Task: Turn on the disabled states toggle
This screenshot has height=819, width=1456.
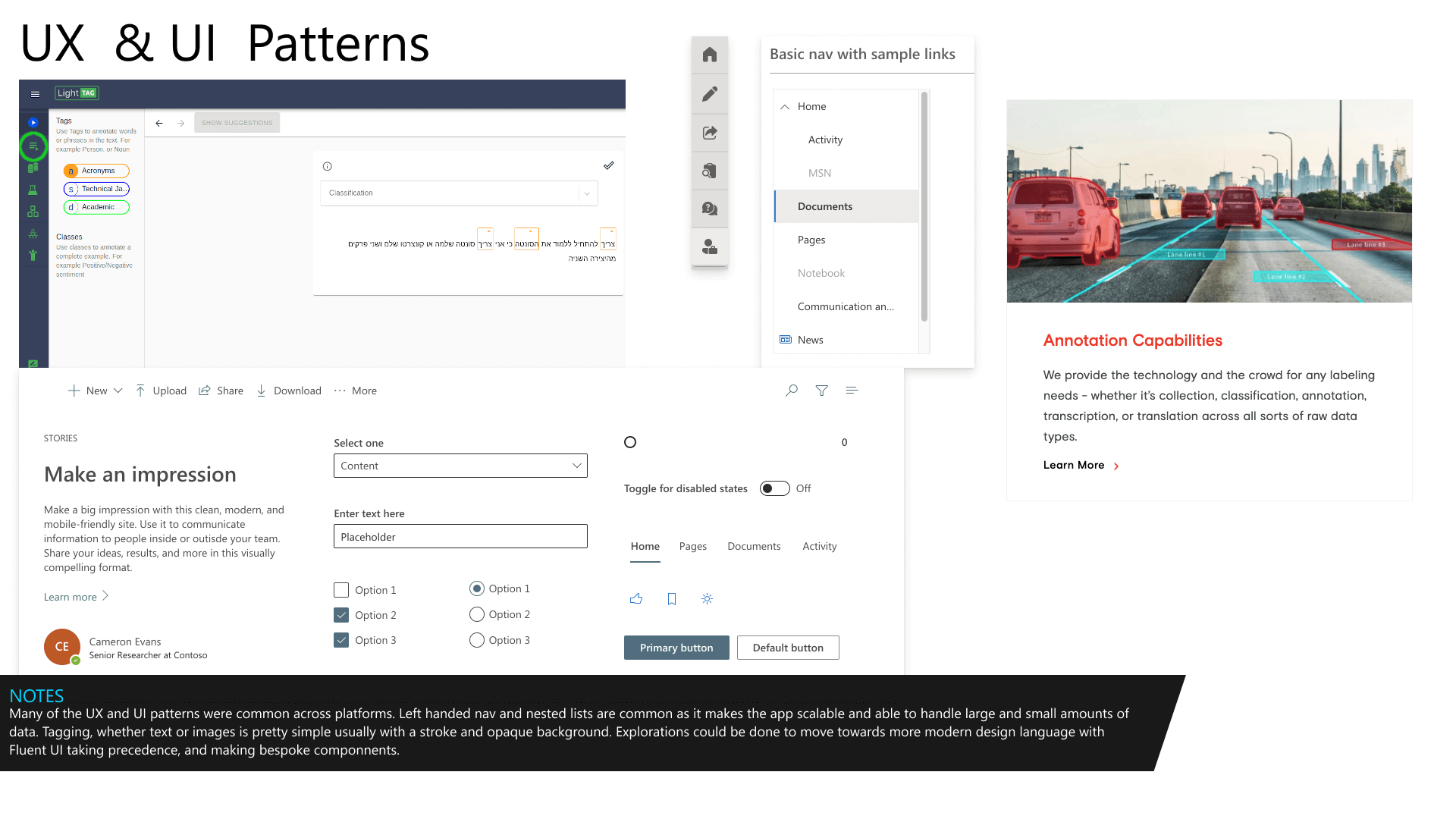Action: 774,488
